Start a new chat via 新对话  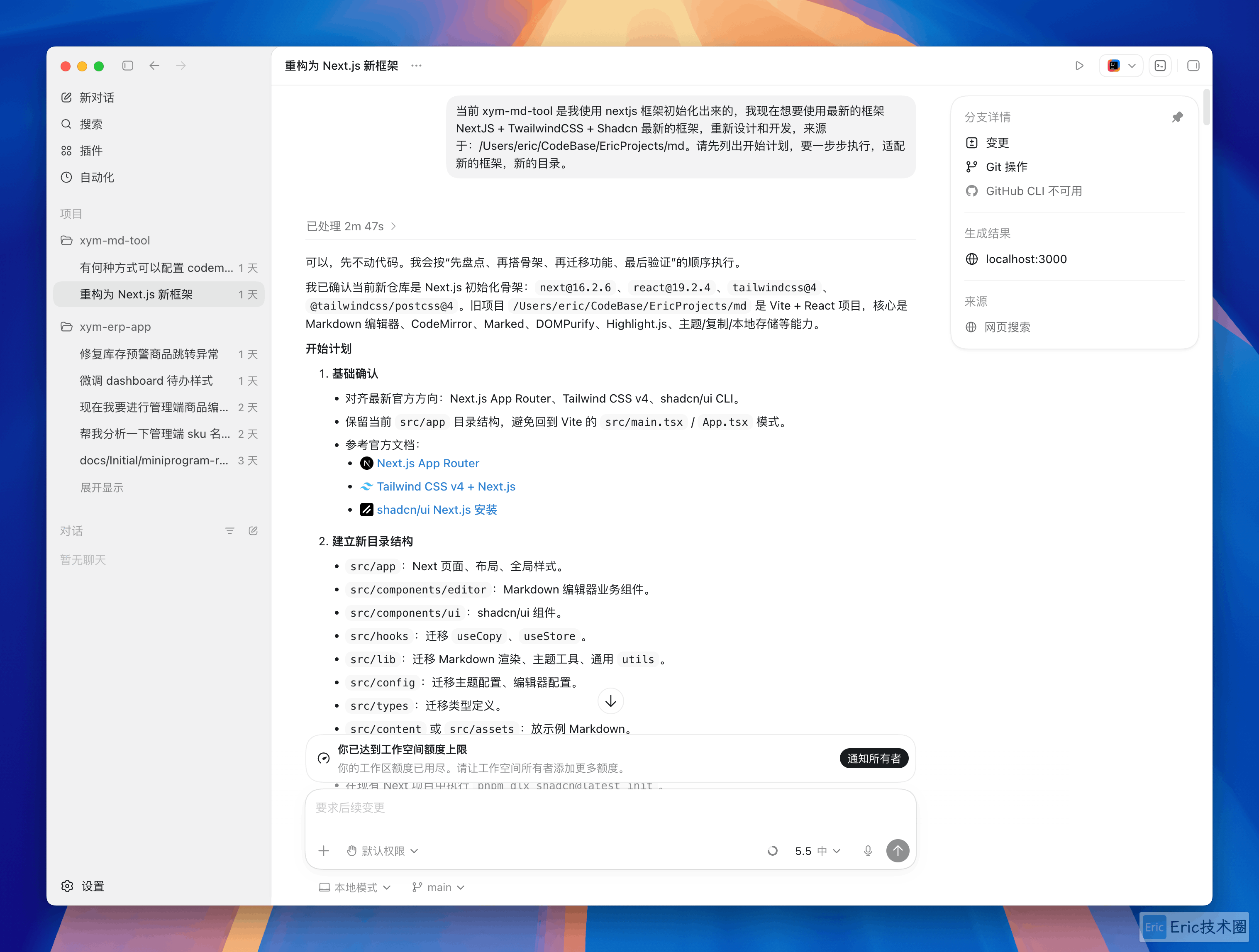(x=158, y=98)
